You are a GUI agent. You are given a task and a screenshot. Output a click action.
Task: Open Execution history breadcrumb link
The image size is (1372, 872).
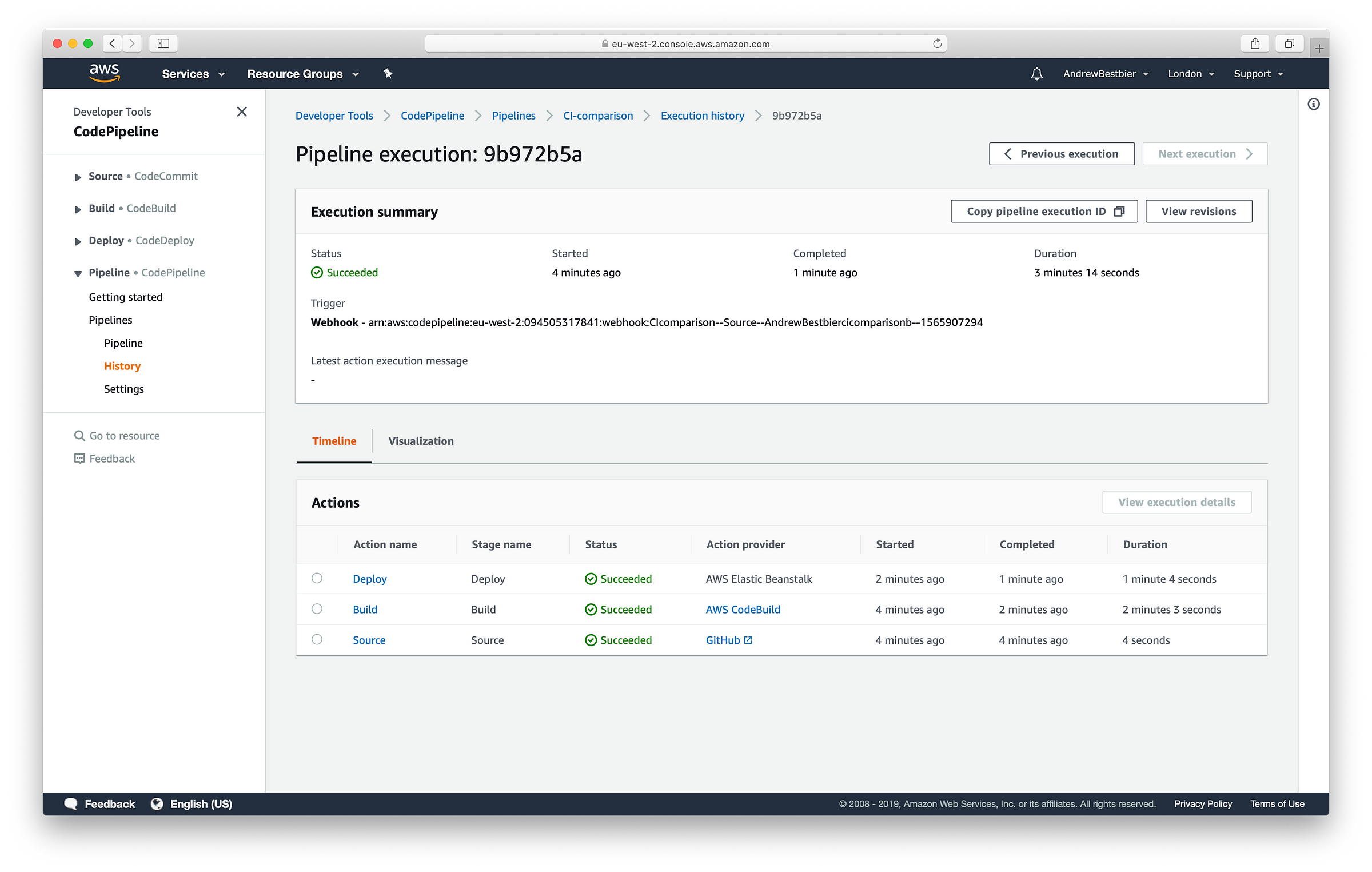703,116
